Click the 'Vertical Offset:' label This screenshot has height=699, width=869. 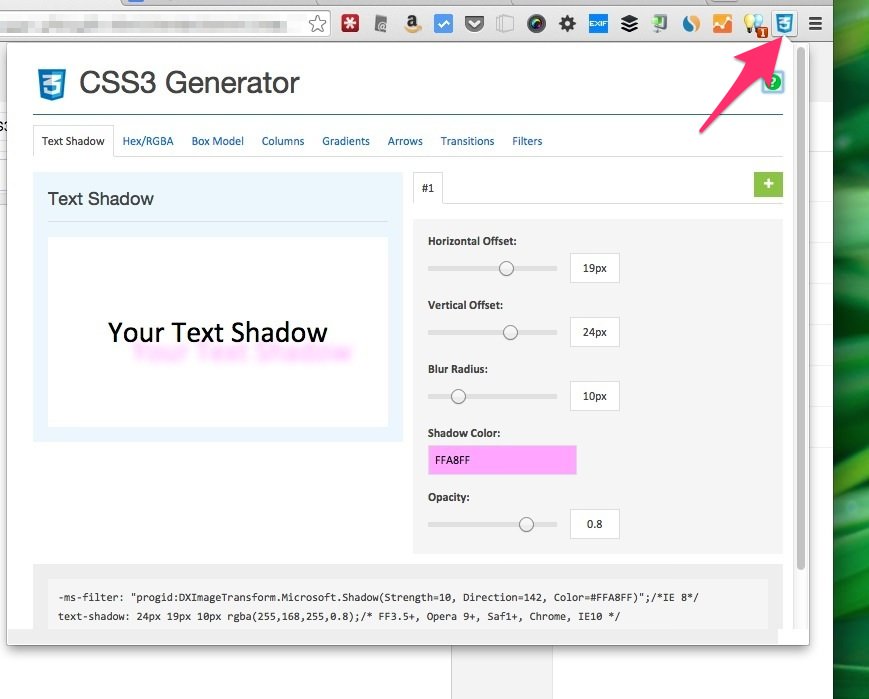tap(466, 305)
